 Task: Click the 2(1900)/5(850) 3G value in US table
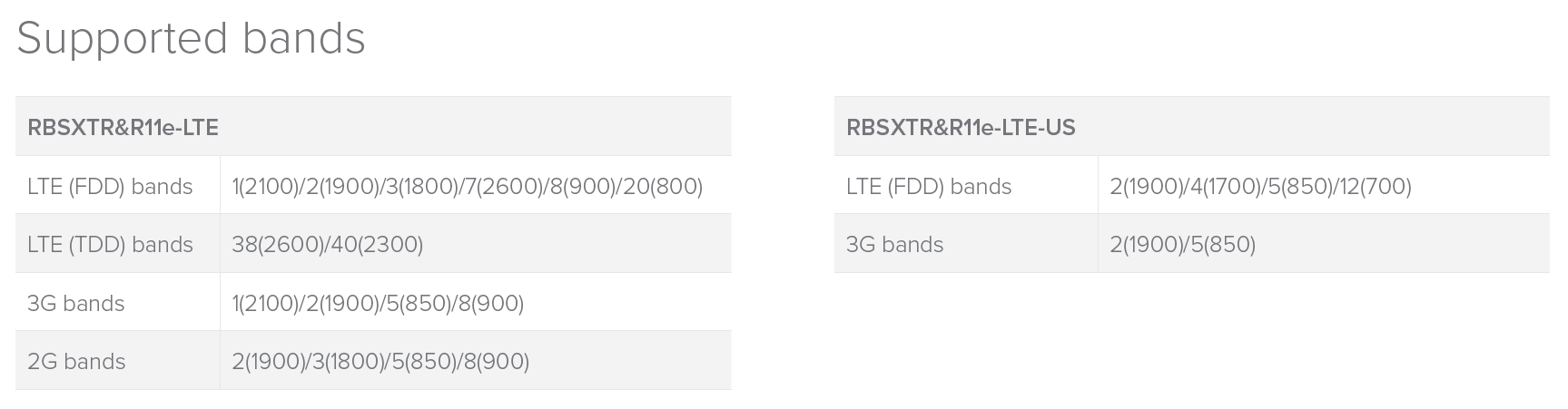coord(1182,245)
